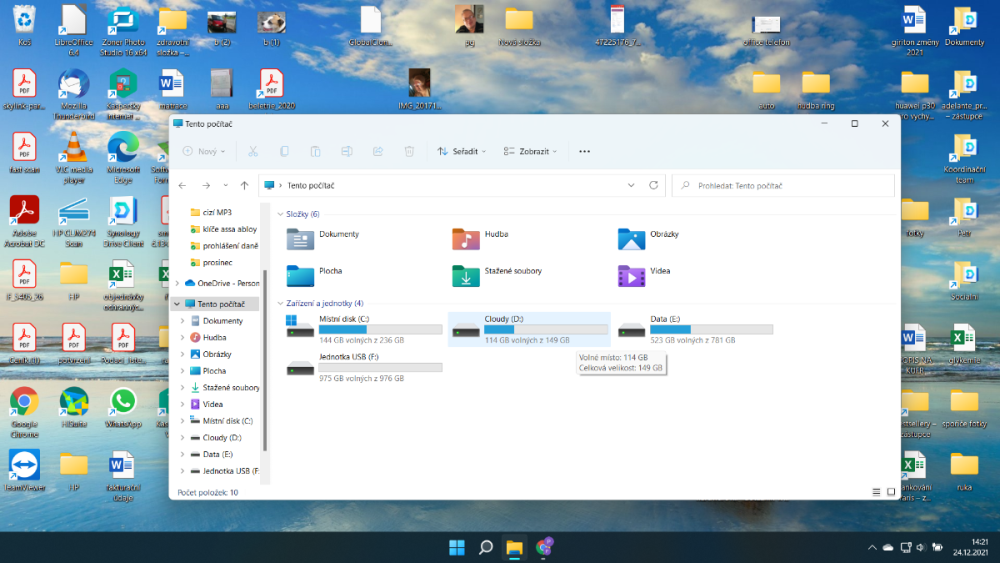Open the Seřadit sort menu
This screenshot has height=563, width=1000.
coord(461,151)
